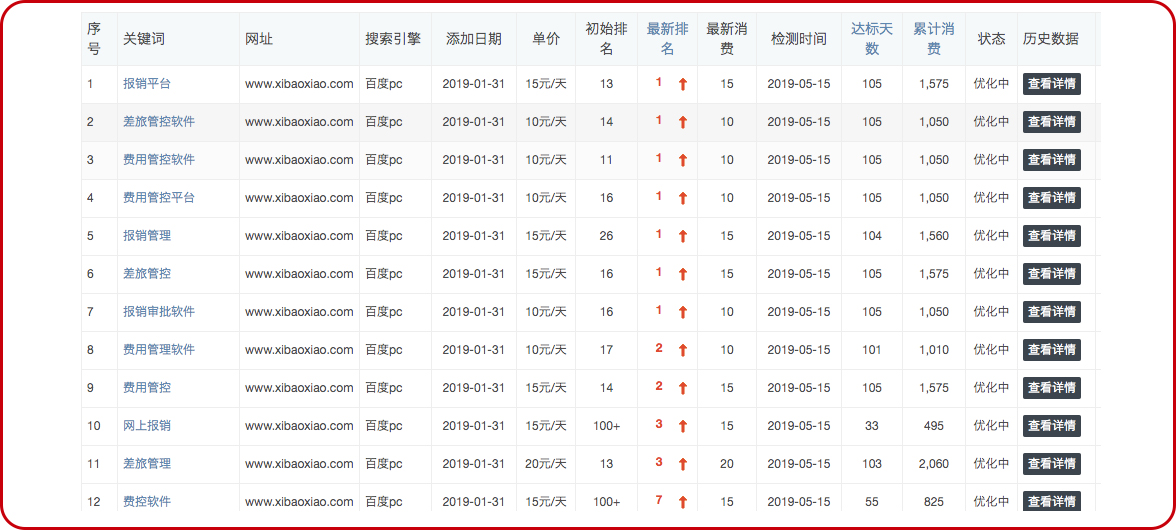Open the 报销平台 keyword link

(x=146, y=84)
